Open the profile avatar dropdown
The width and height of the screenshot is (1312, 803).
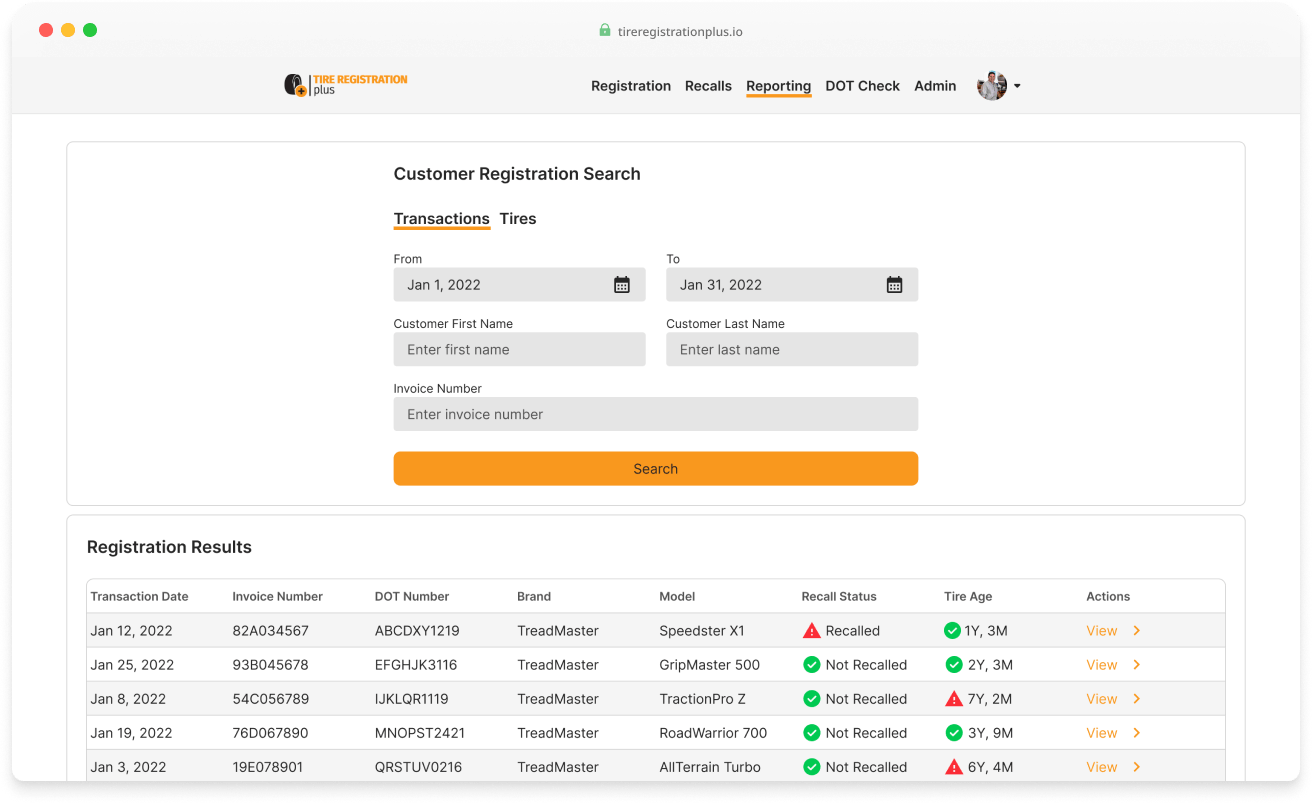click(992, 85)
